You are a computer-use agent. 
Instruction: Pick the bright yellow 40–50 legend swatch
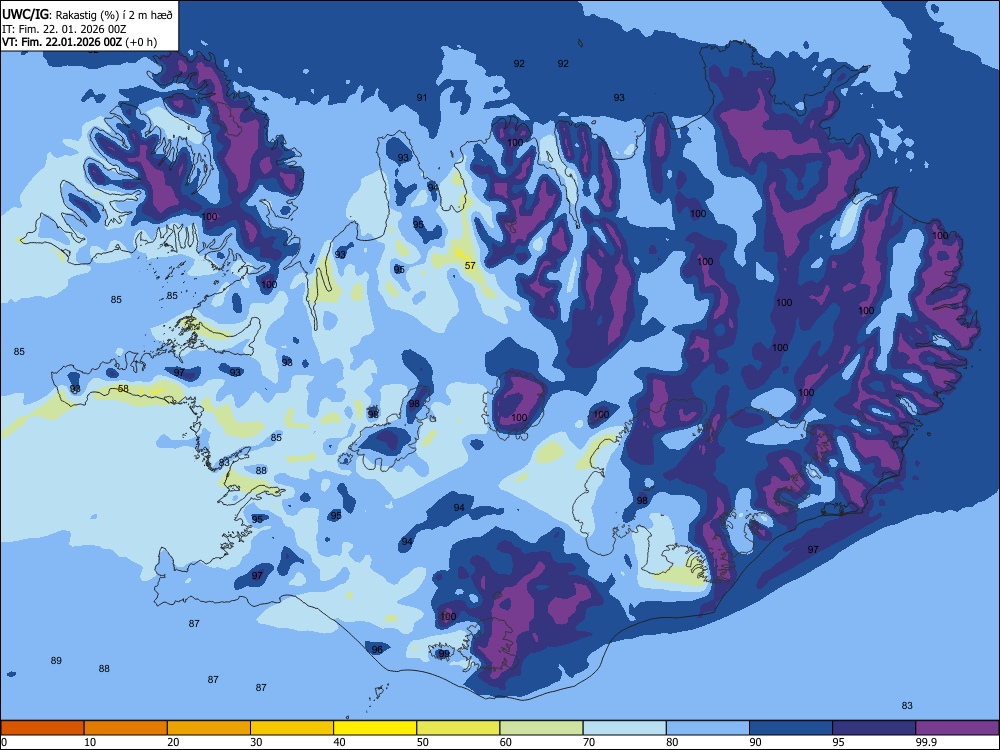tap(375, 728)
